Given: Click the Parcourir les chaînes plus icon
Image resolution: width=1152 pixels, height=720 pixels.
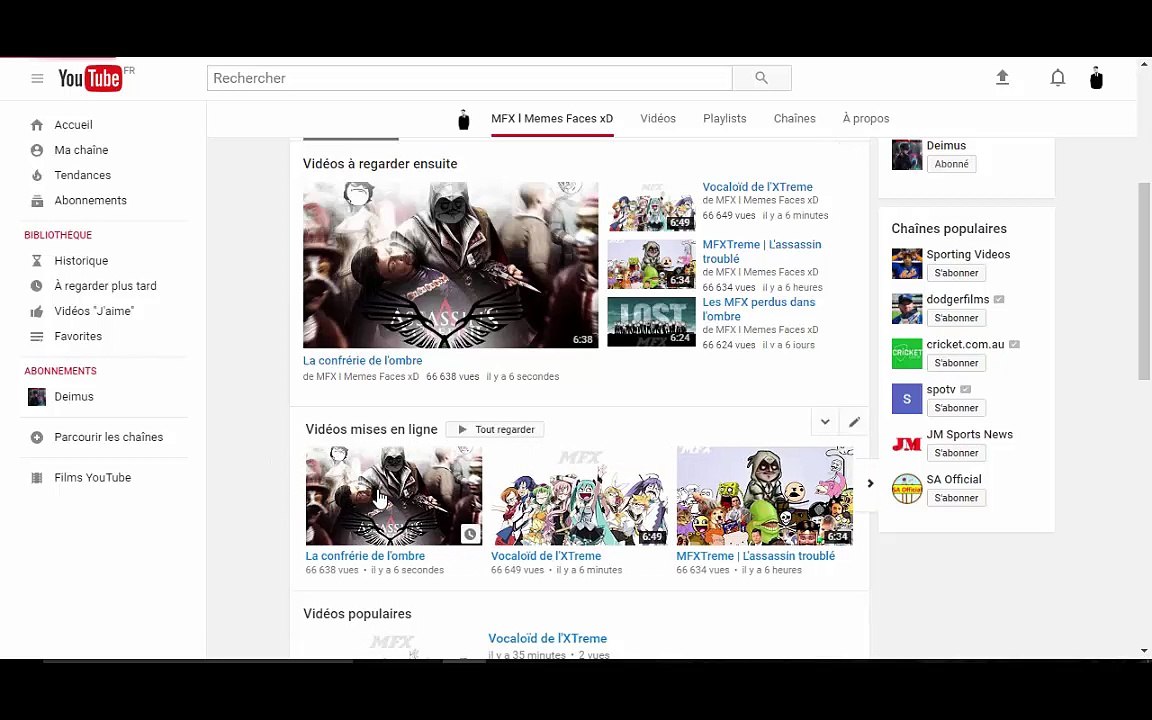Looking at the screenshot, I should (37, 437).
